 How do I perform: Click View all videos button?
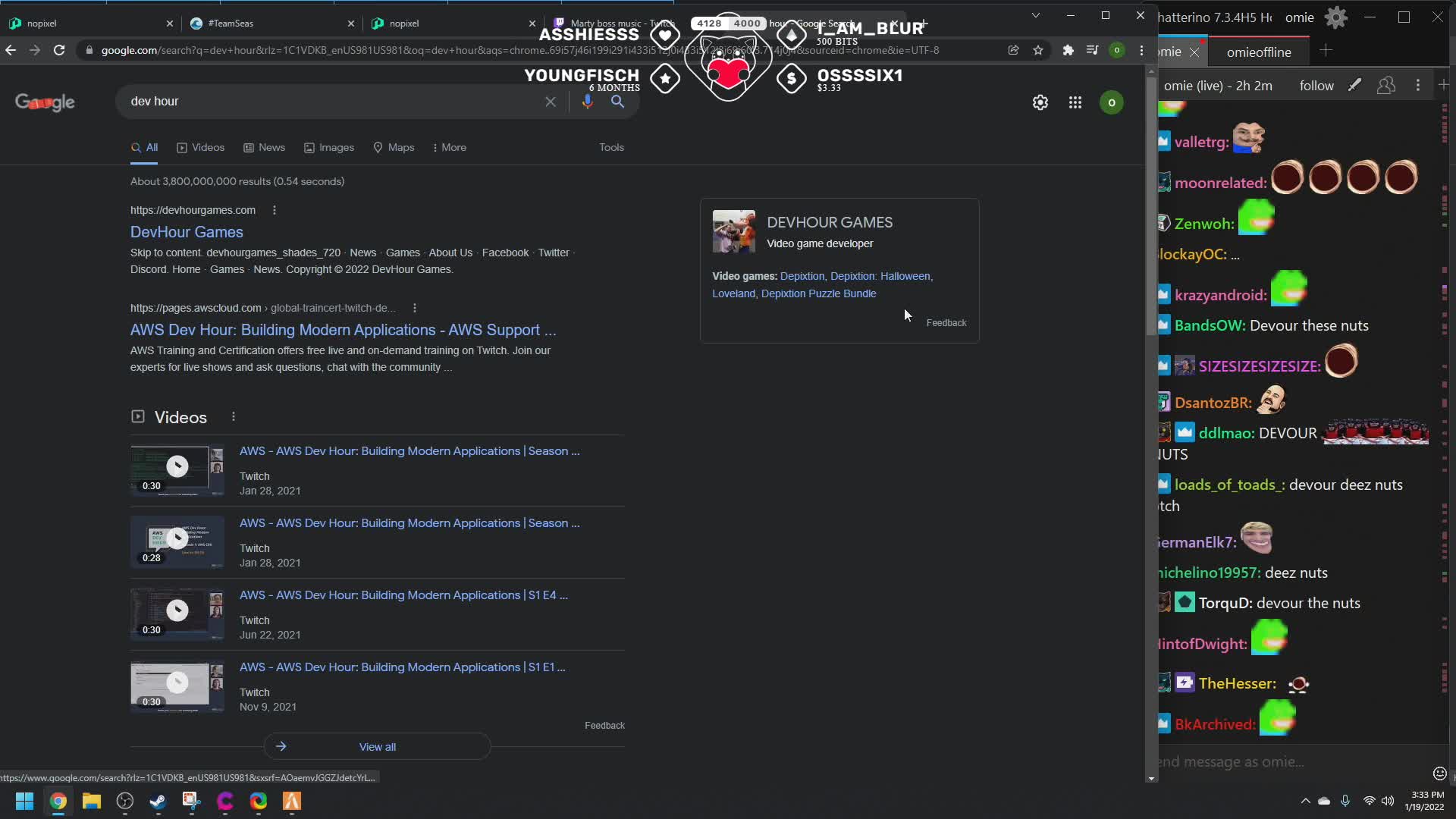377,747
